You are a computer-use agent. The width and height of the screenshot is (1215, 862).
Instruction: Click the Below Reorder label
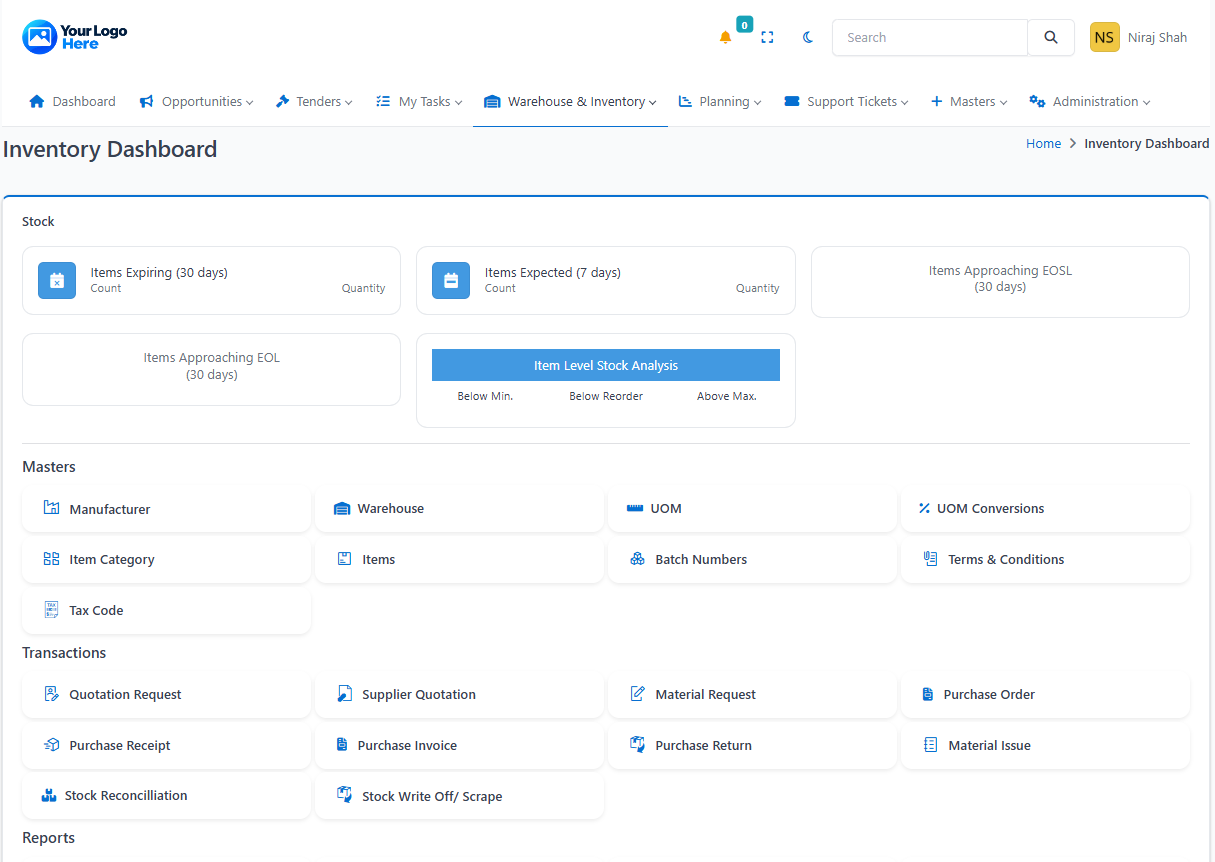tap(606, 396)
